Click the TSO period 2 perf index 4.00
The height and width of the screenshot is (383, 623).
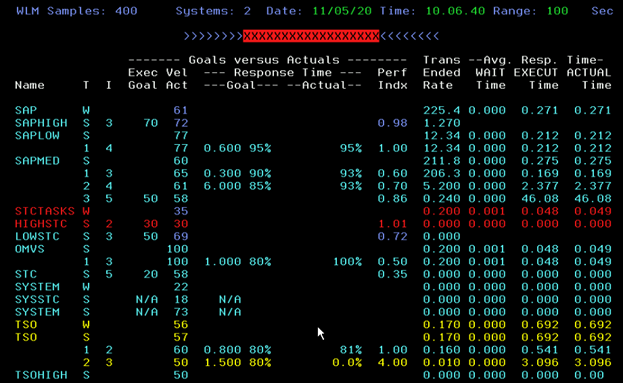click(x=393, y=362)
